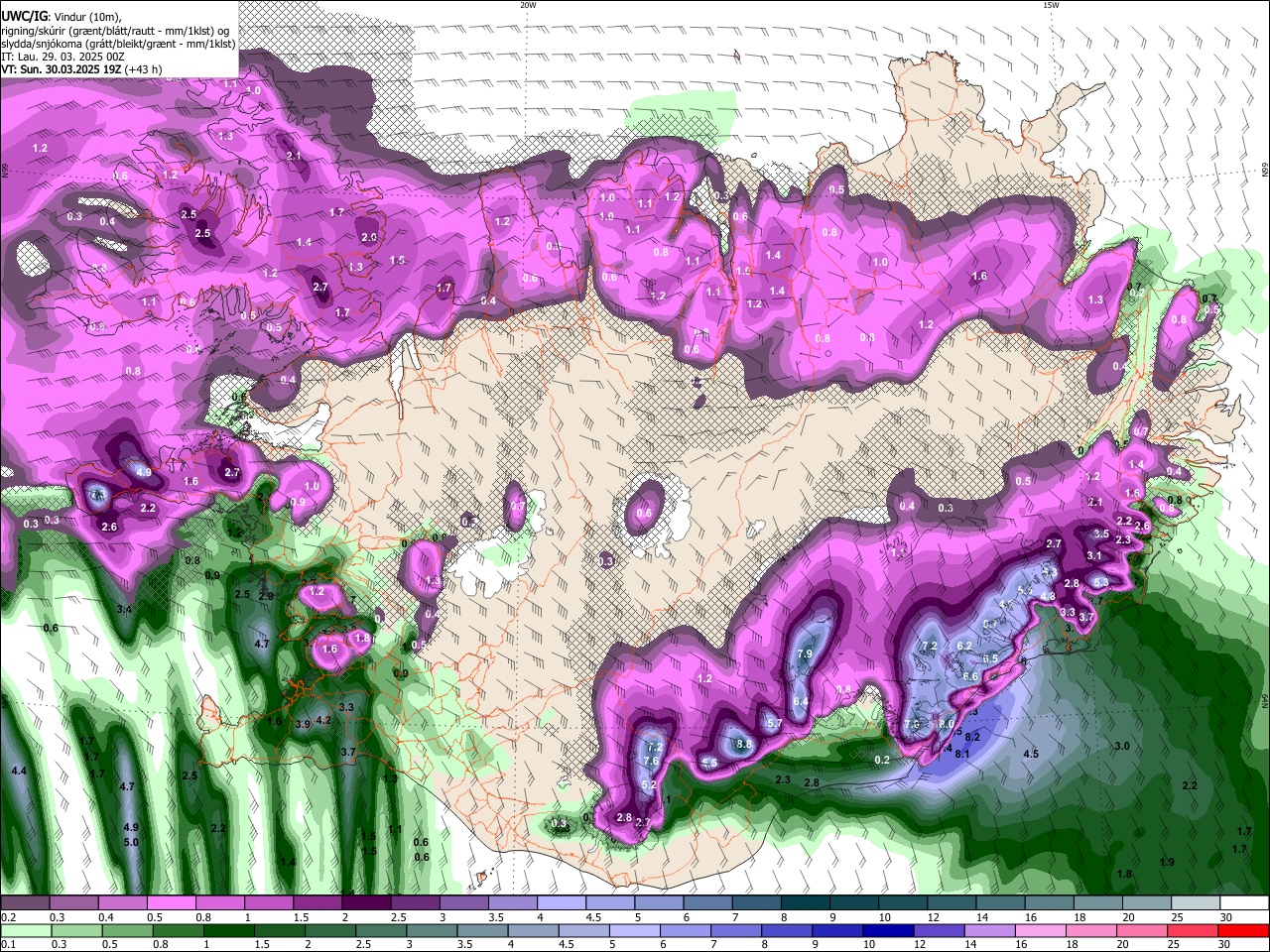Image resolution: width=1270 pixels, height=952 pixels.
Task: Click the 64N latitude label on right edge
Action: 1265,701
